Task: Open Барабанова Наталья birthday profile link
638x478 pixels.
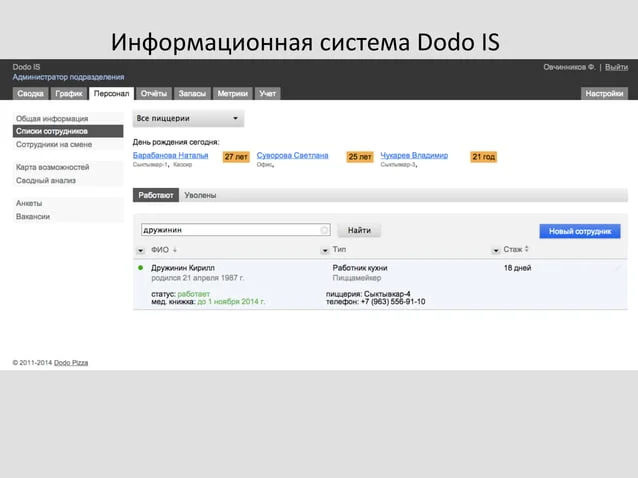Action: [x=170, y=155]
